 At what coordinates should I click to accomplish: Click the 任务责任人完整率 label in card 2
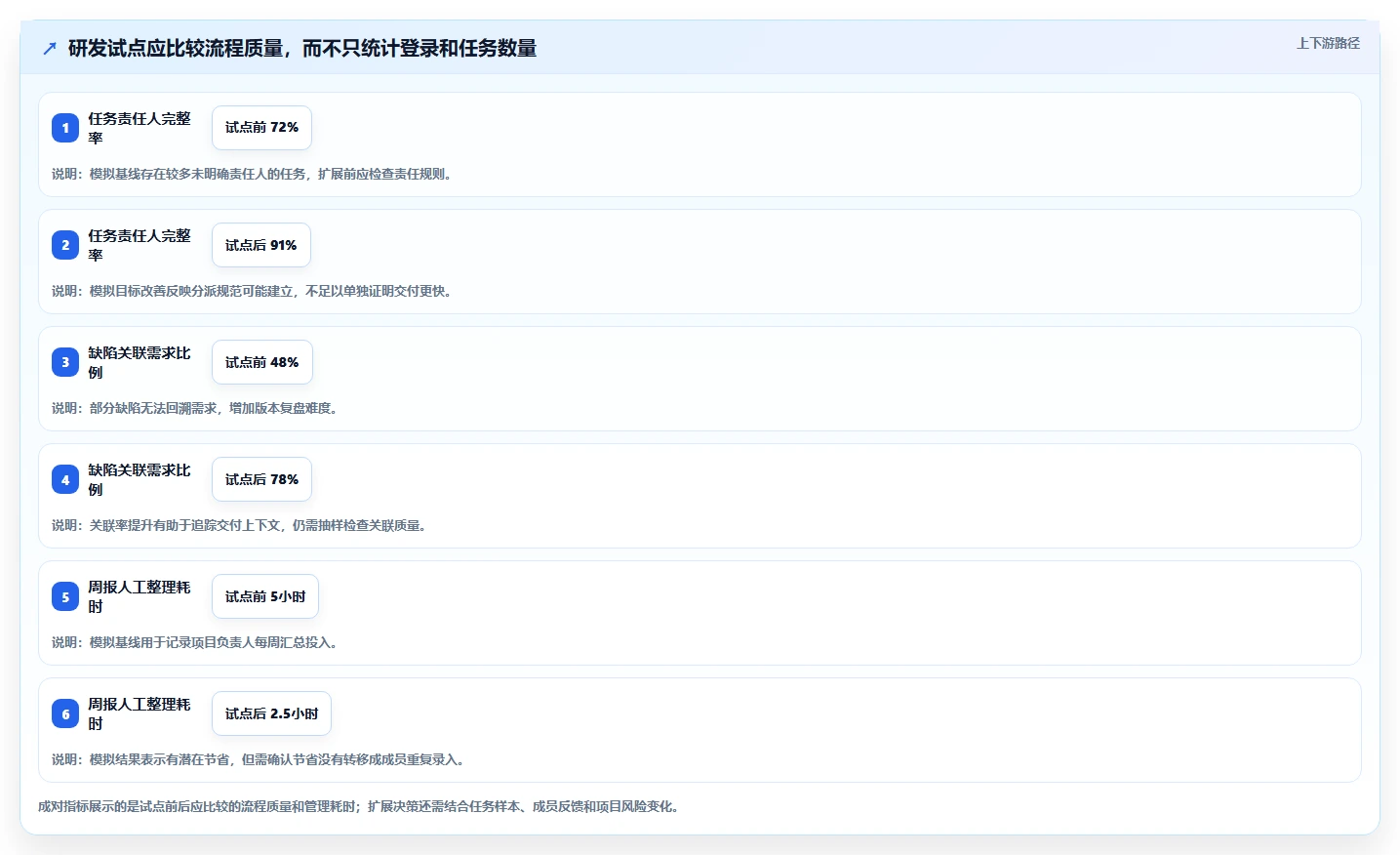point(140,245)
